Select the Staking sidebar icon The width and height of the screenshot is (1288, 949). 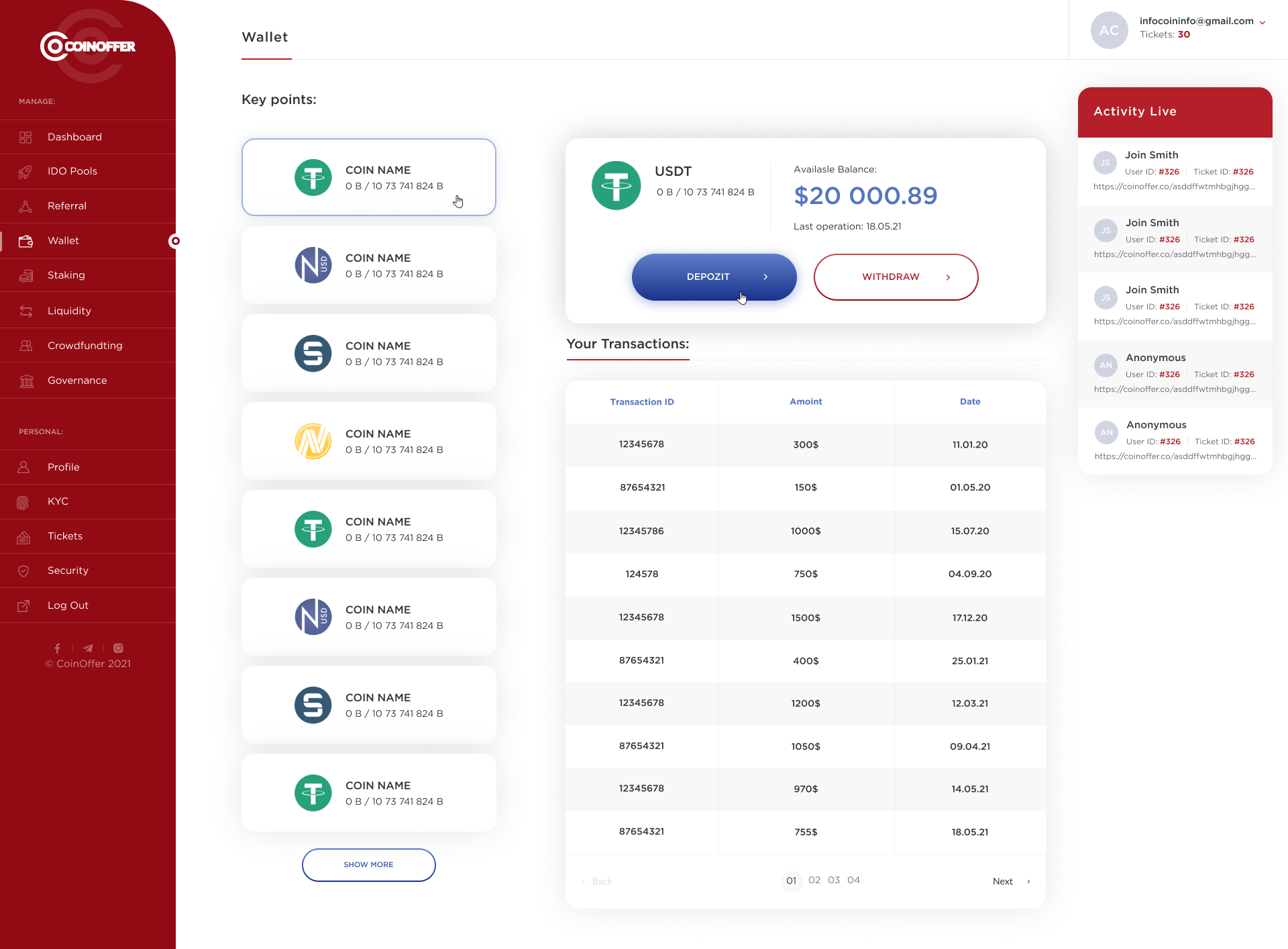[25, 276]
